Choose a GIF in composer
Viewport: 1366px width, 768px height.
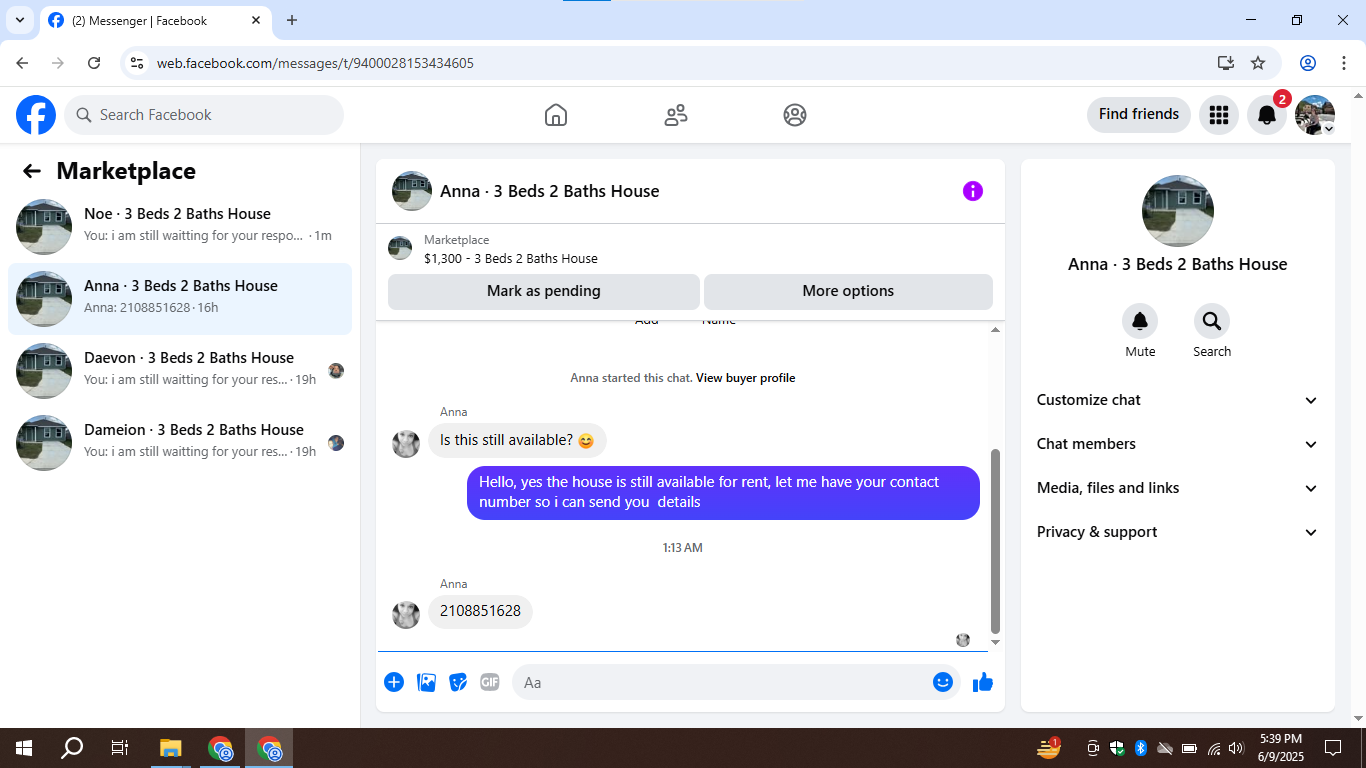(x=489, y=682)
